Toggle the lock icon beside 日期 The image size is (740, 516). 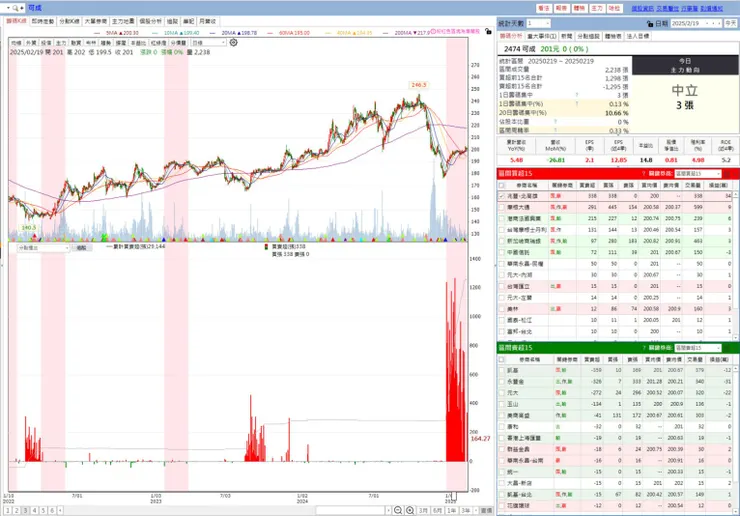pyautogui.click(x=650, y=23)
